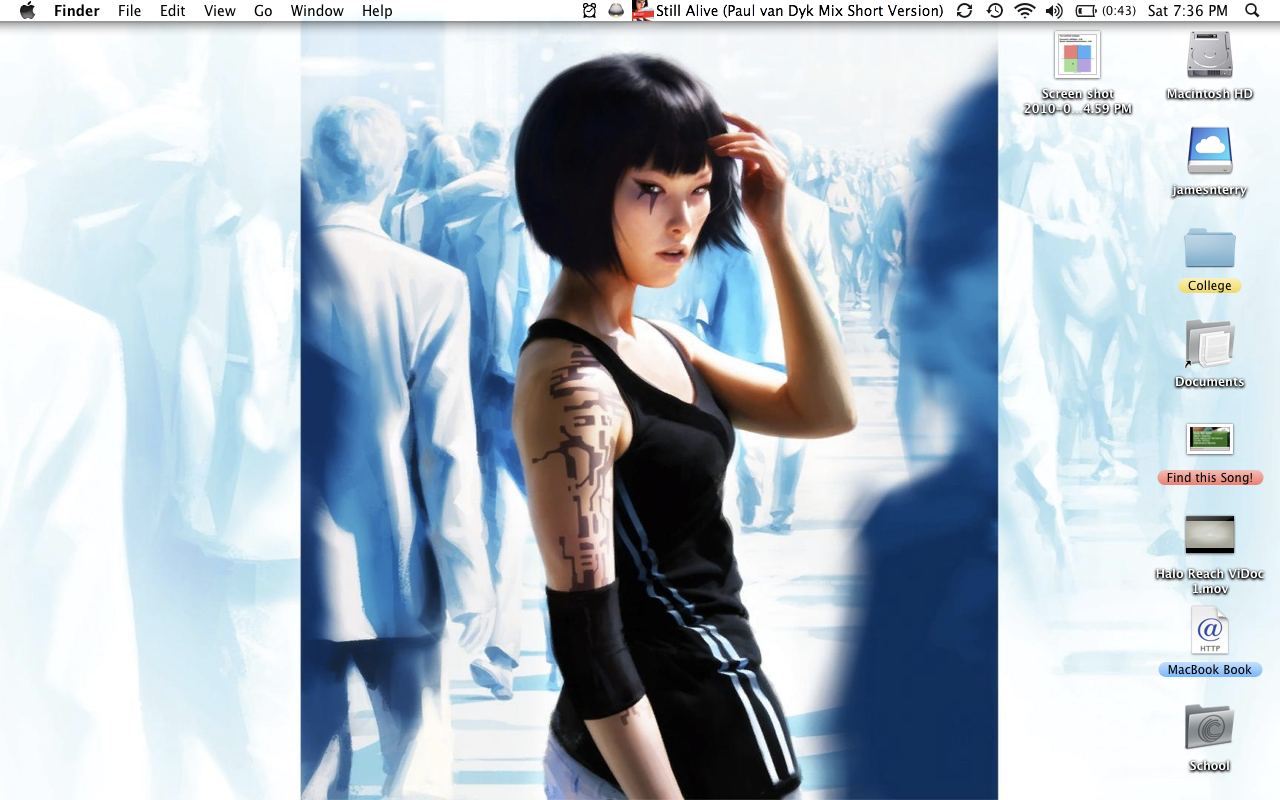Click the alarm clock menu bar icon

590,11
